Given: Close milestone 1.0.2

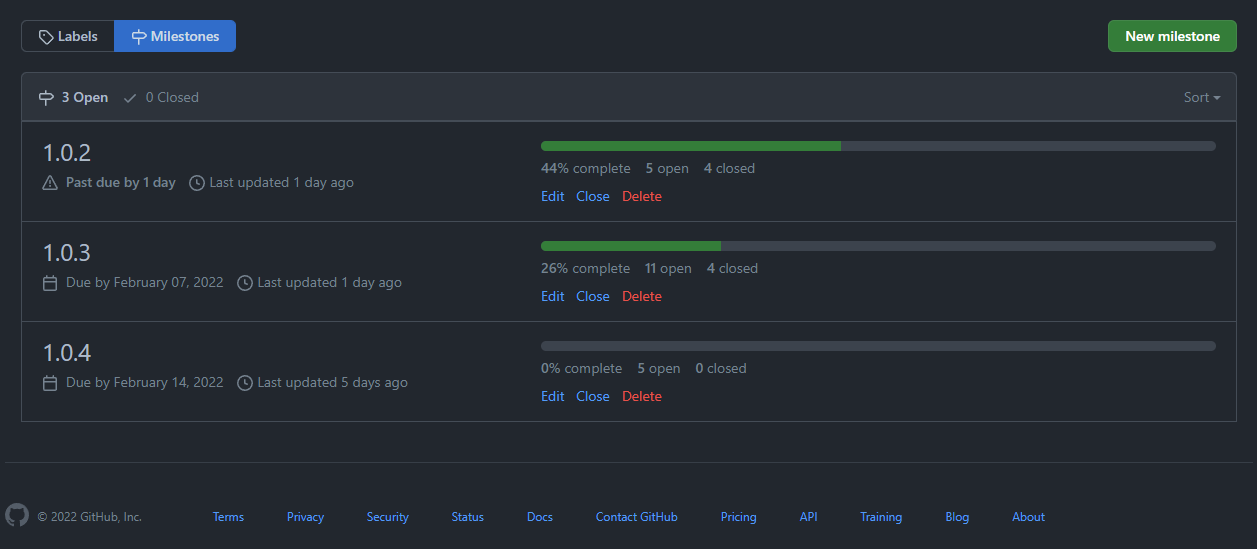Looking at the screenshot, I should 593,196.
